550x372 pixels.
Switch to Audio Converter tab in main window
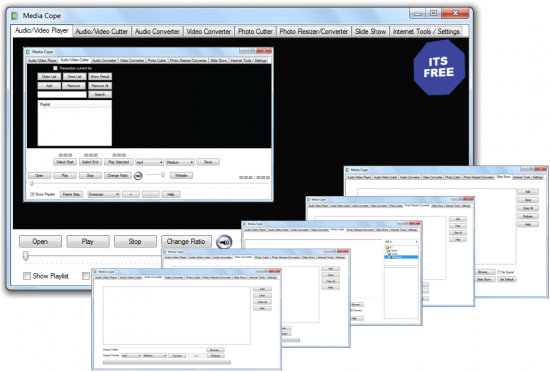pyautogui.click(x=157, y=32)
